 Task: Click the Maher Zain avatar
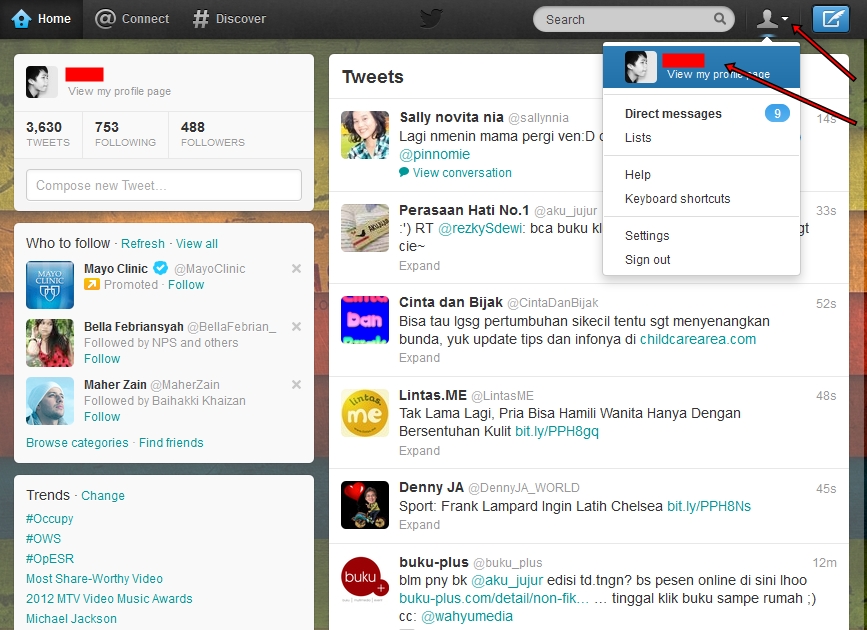click(x=50, y=401)
